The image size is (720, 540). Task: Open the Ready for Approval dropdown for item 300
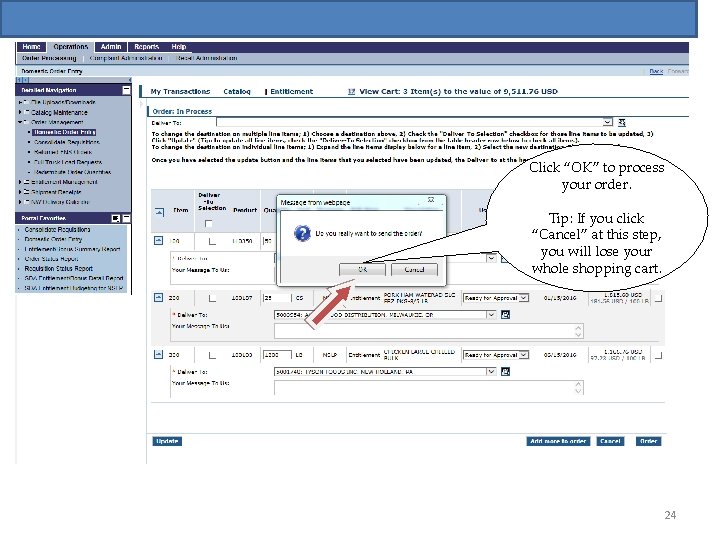click(x=523, y=355)
